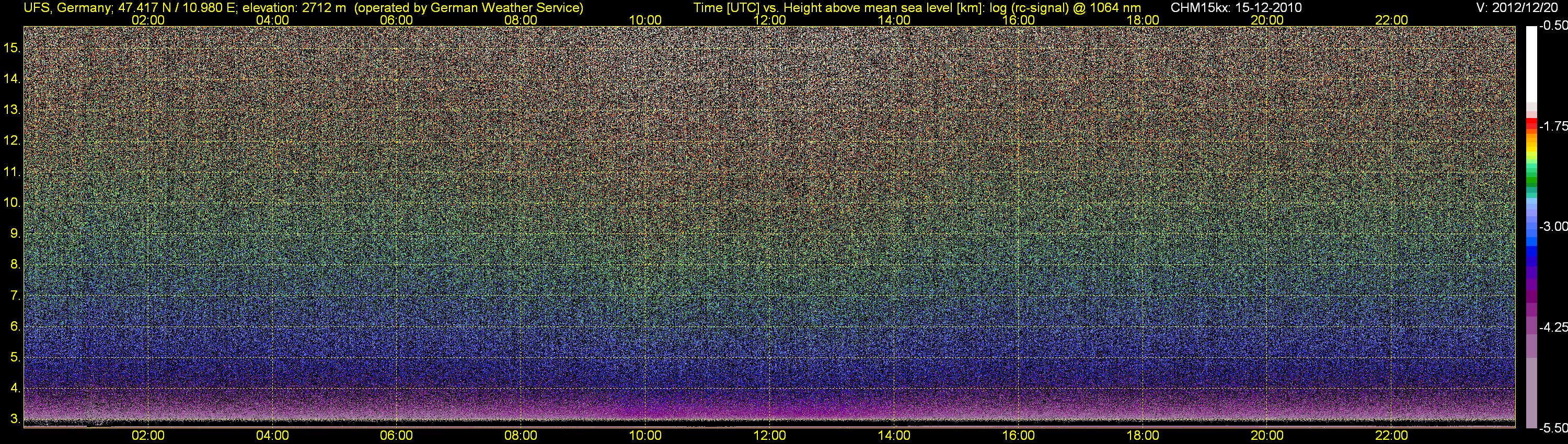Viewport: 1568px width, 444px height.
Task: Click the top axis "04:00" time label
Action: tap(272, 20)
